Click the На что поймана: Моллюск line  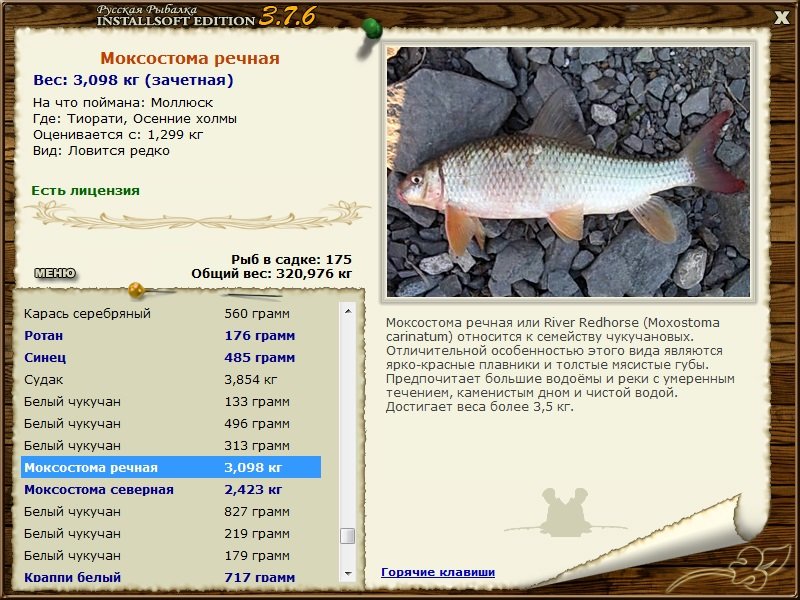click(x=123, y=103)
